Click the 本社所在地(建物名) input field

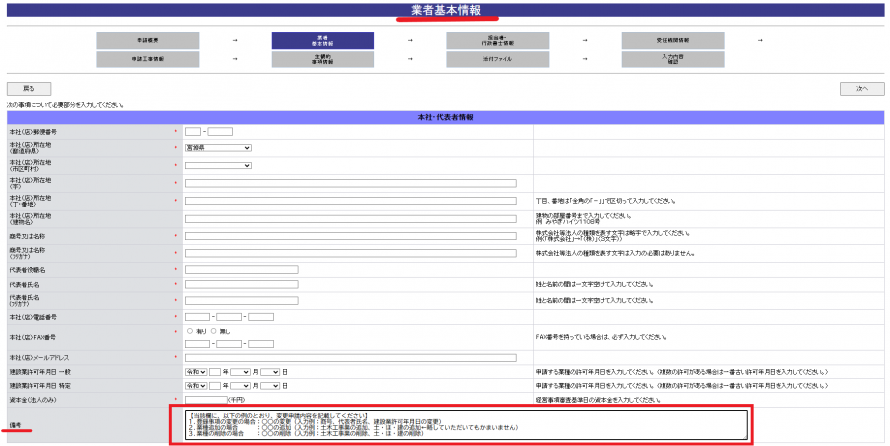[x=351, y=218]
